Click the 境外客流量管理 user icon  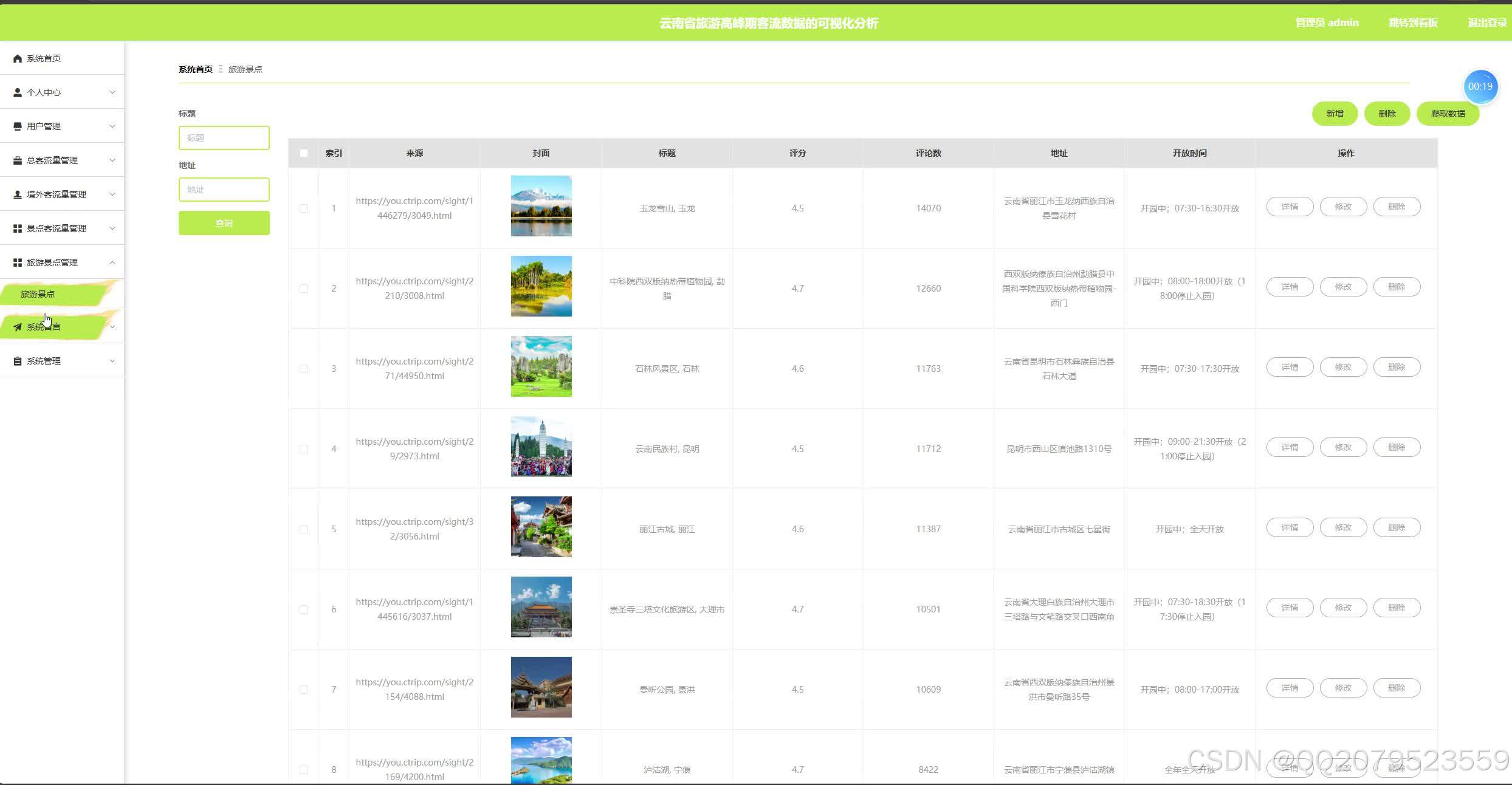tap(18, 194)
